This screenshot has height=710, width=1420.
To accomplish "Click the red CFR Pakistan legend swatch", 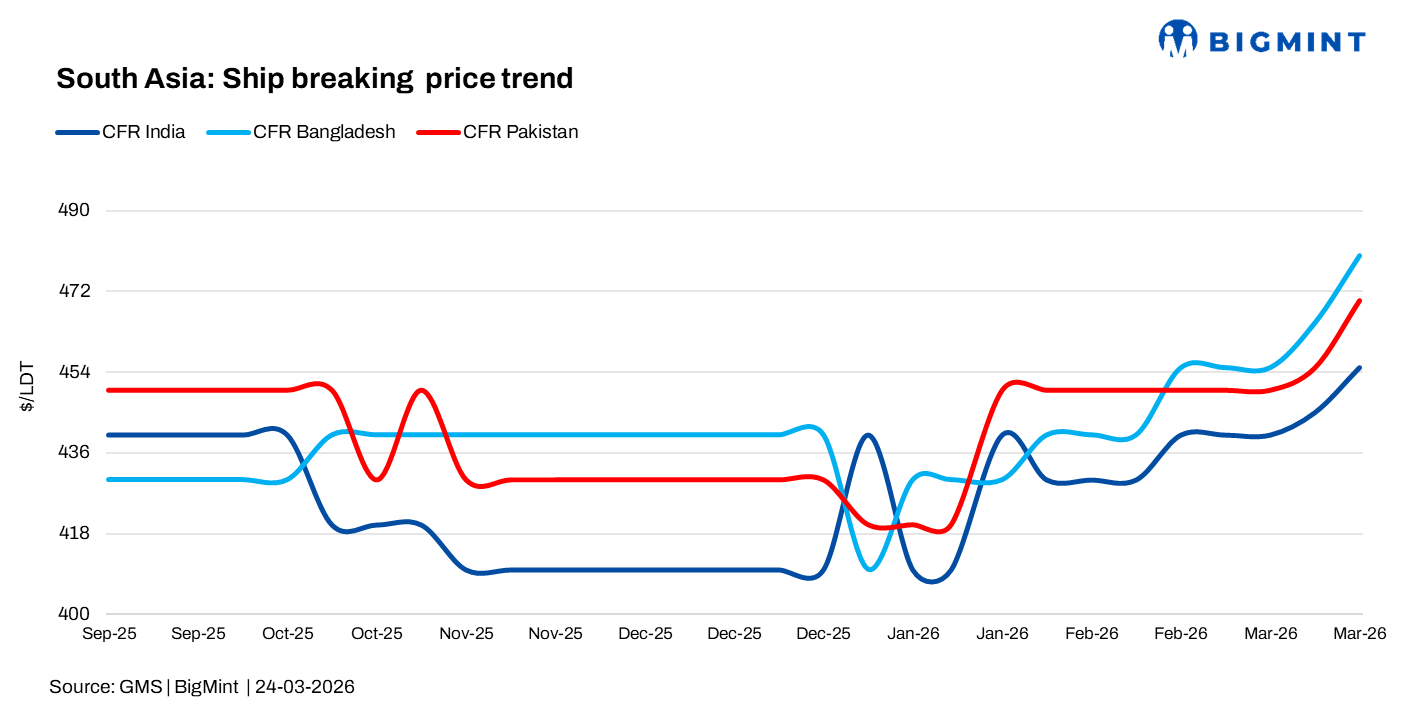I will point(438,132).
